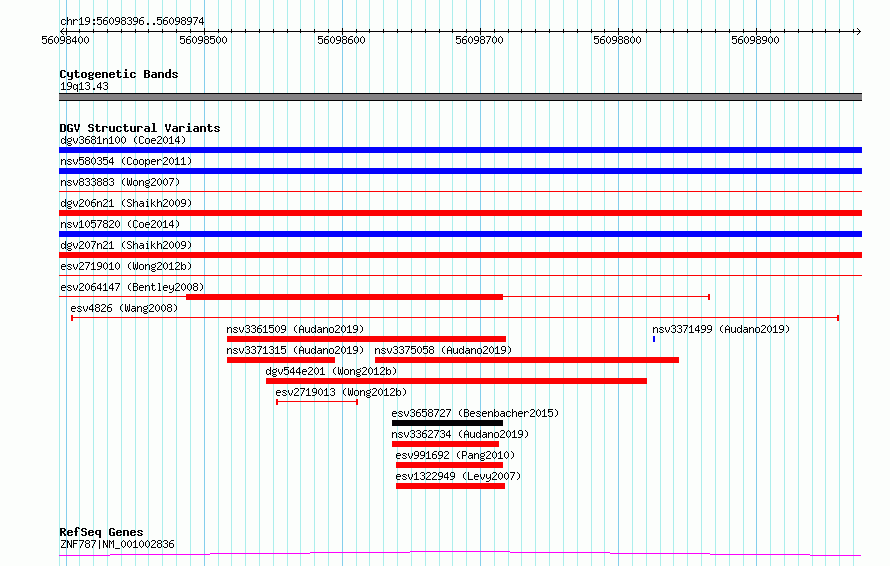Viewport: 890px width, 566px height.
Task: Click ruler position 56098500
Action: click(x=203, y=40)
